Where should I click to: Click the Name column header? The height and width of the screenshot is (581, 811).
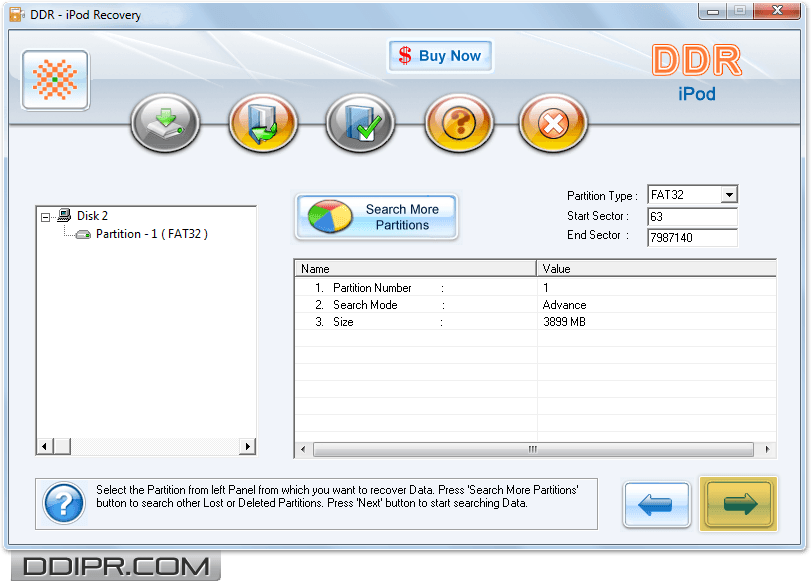(415, 269)
